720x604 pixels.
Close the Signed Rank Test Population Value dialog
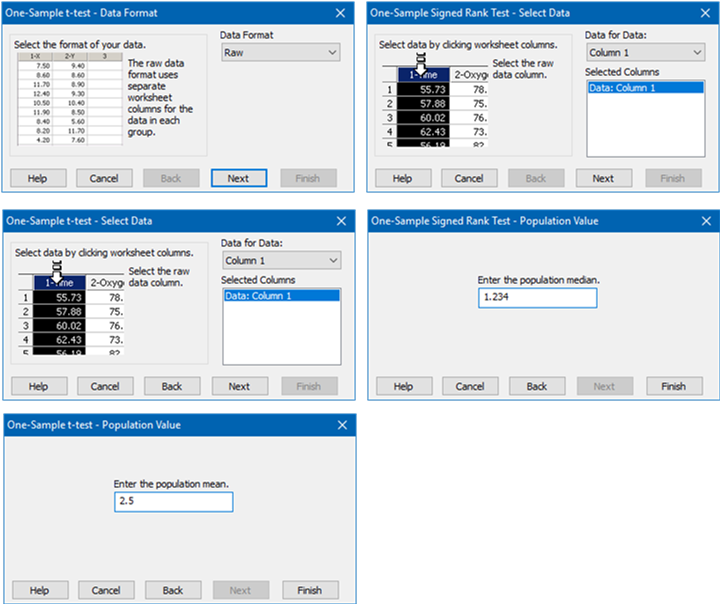coord(704,221)
